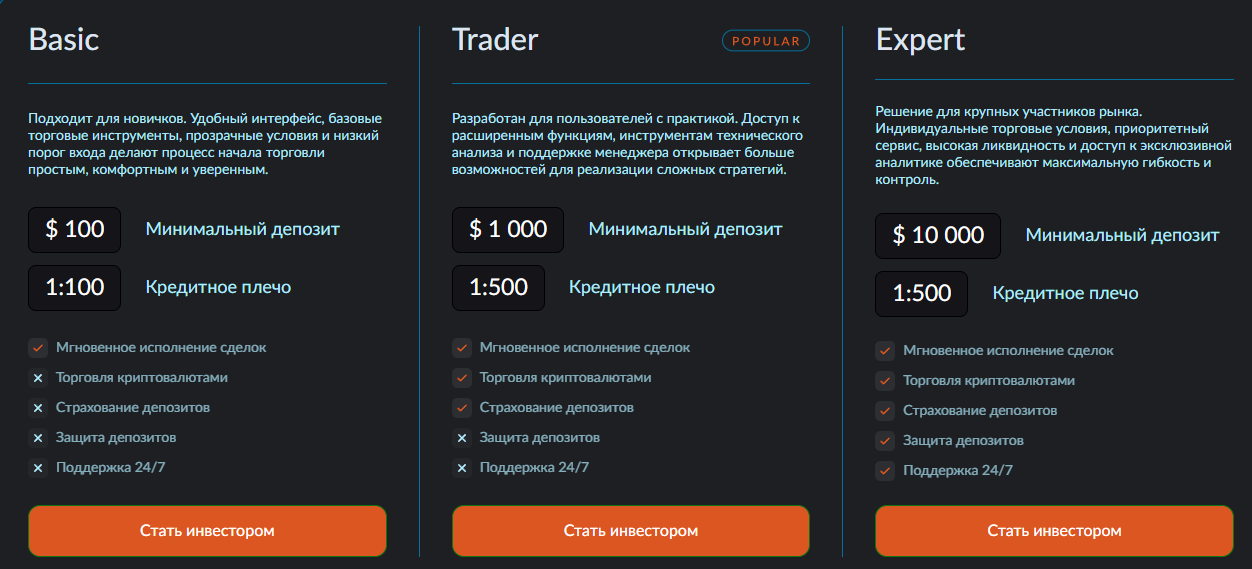Click Basic plan's instant execution checkmark

click(38, 348)
